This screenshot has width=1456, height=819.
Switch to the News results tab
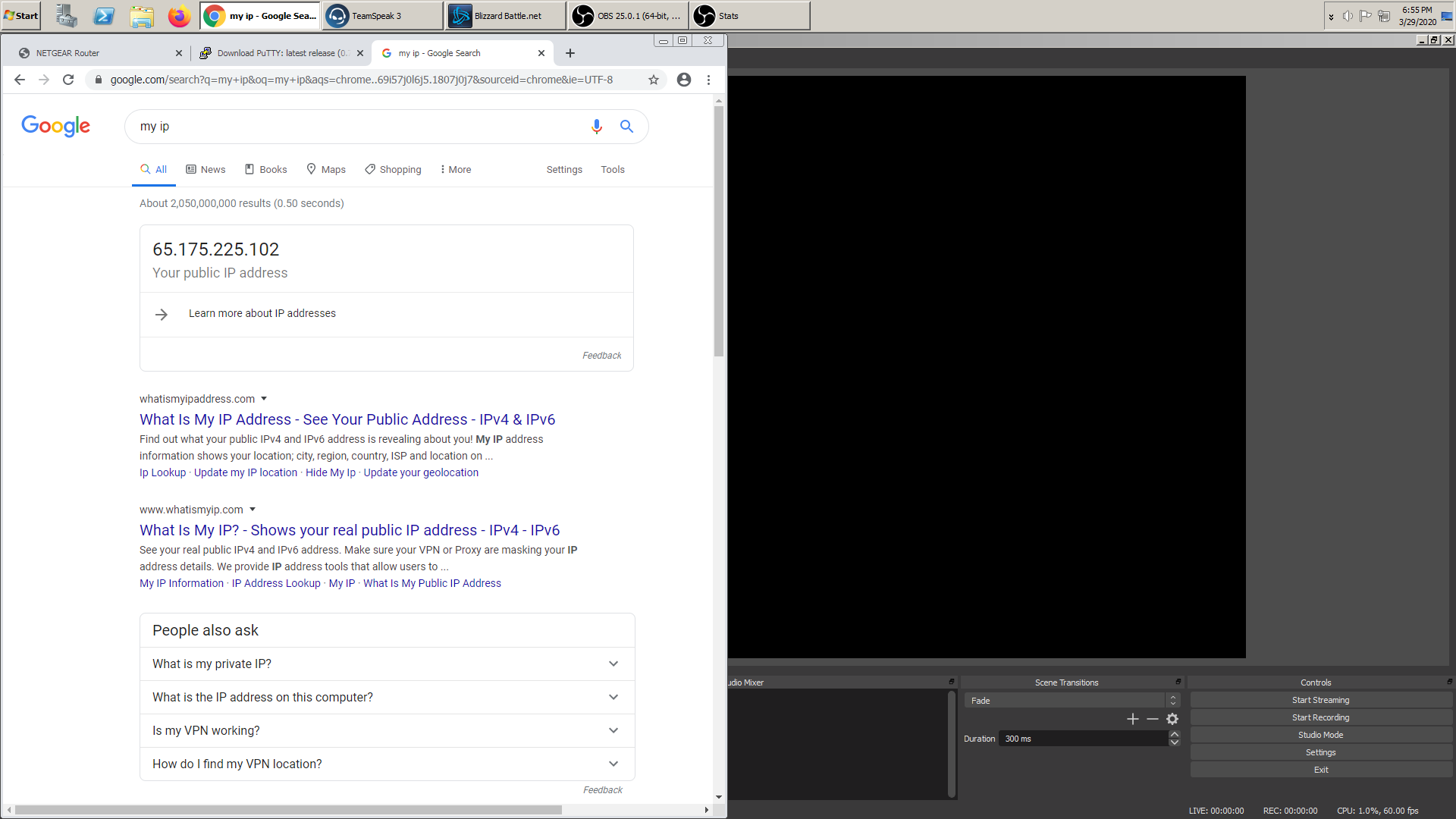(206, 170)
